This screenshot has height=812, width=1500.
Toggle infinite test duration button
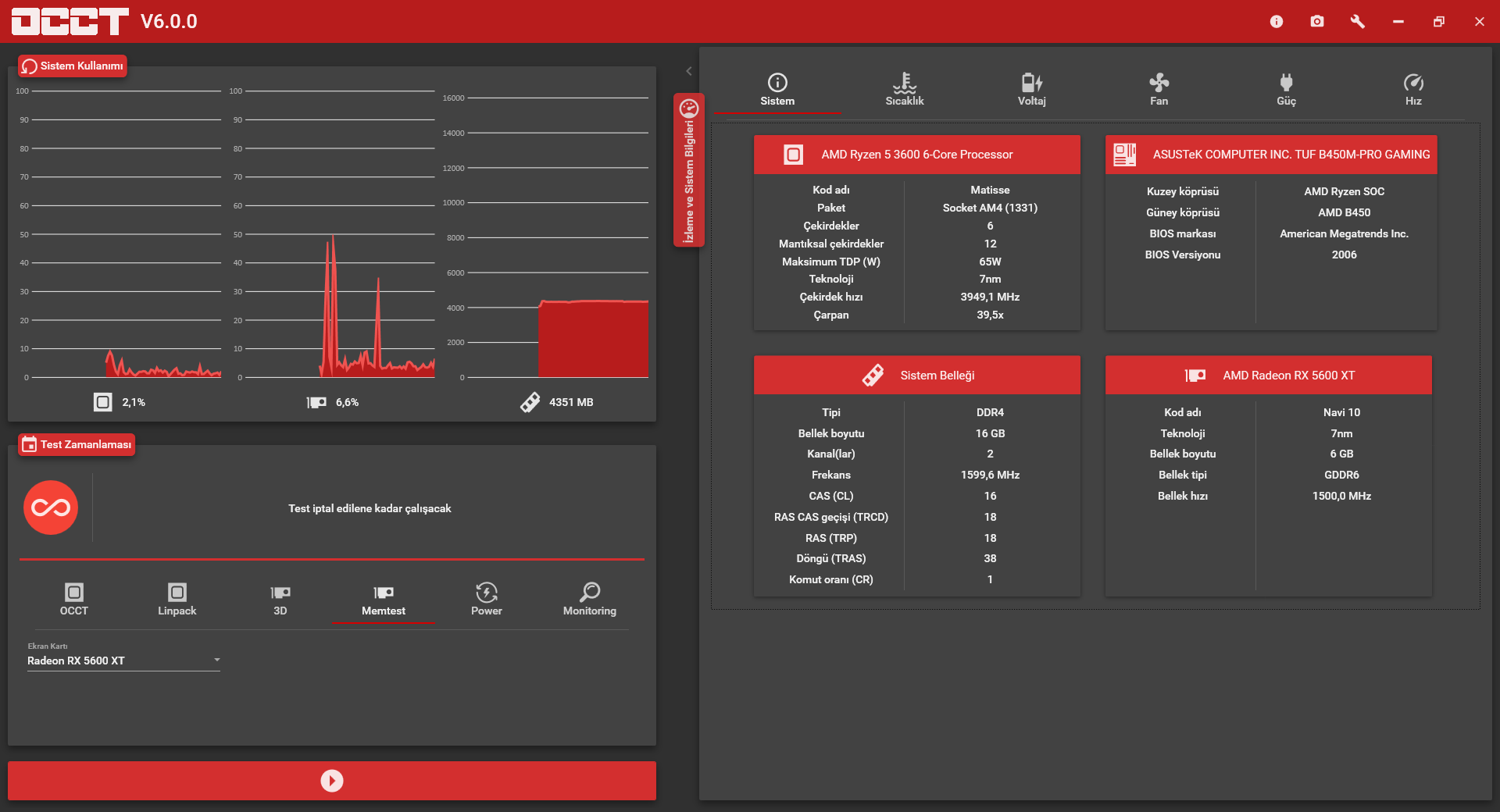pos(51,507)
